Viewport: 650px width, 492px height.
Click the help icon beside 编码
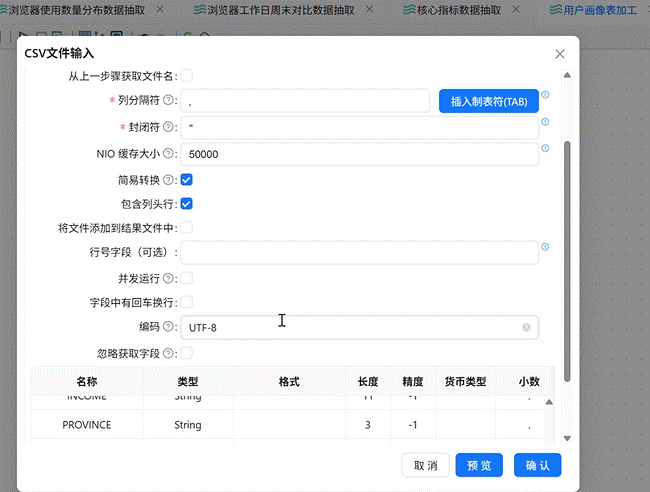coord(168,327)
